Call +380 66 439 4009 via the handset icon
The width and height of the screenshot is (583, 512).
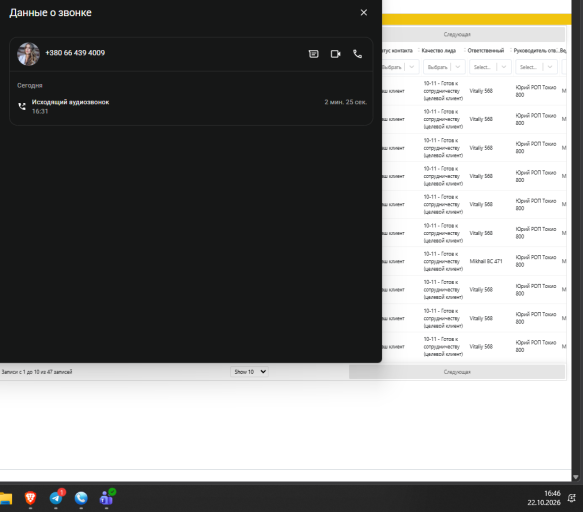click(x=357, y=54)
